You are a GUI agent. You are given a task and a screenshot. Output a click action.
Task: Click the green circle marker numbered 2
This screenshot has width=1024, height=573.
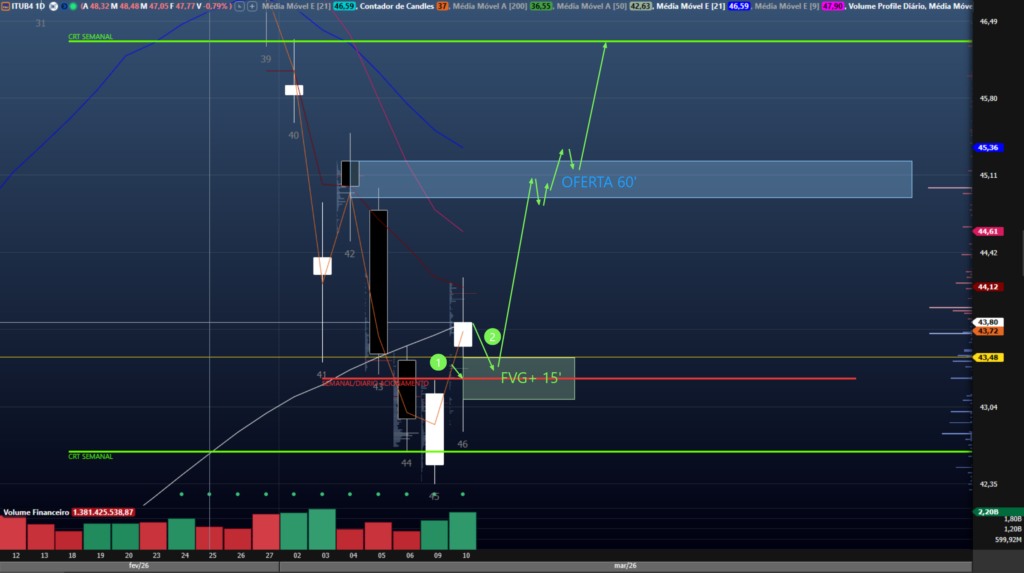[492, 336]
